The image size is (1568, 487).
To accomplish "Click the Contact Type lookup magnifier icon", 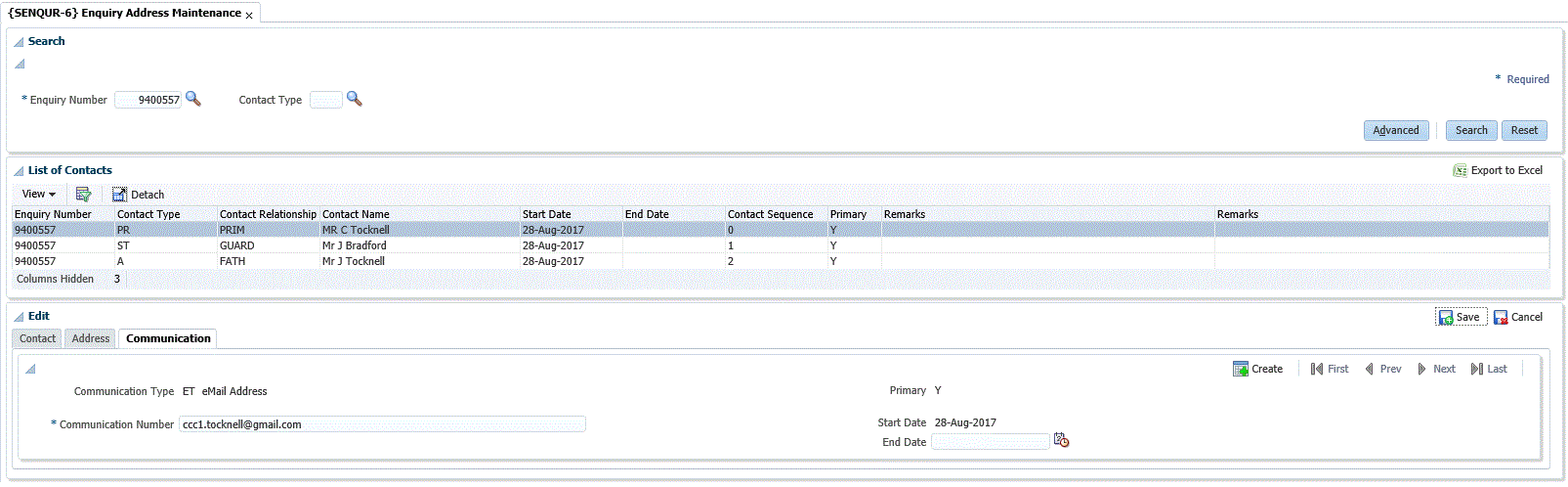I will point(355,99).
